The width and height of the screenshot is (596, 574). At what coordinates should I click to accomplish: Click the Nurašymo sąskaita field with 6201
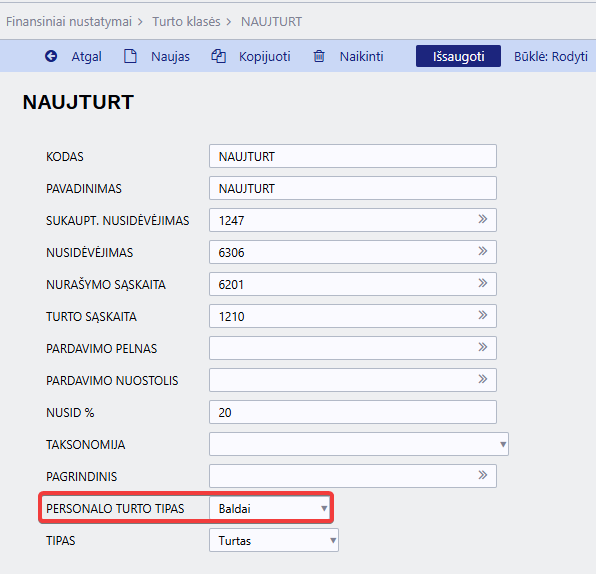(x=353, y=284)
